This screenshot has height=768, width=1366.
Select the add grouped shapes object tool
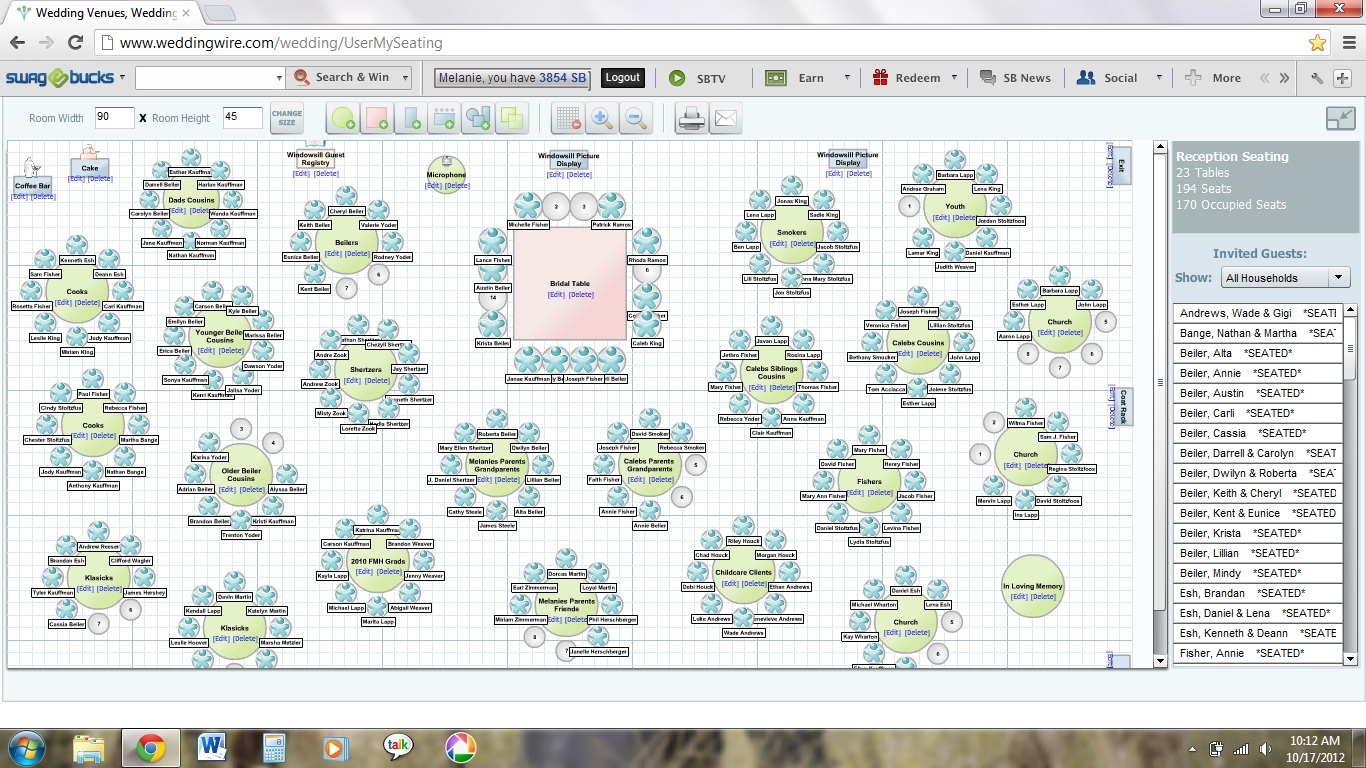click(477, 118)
